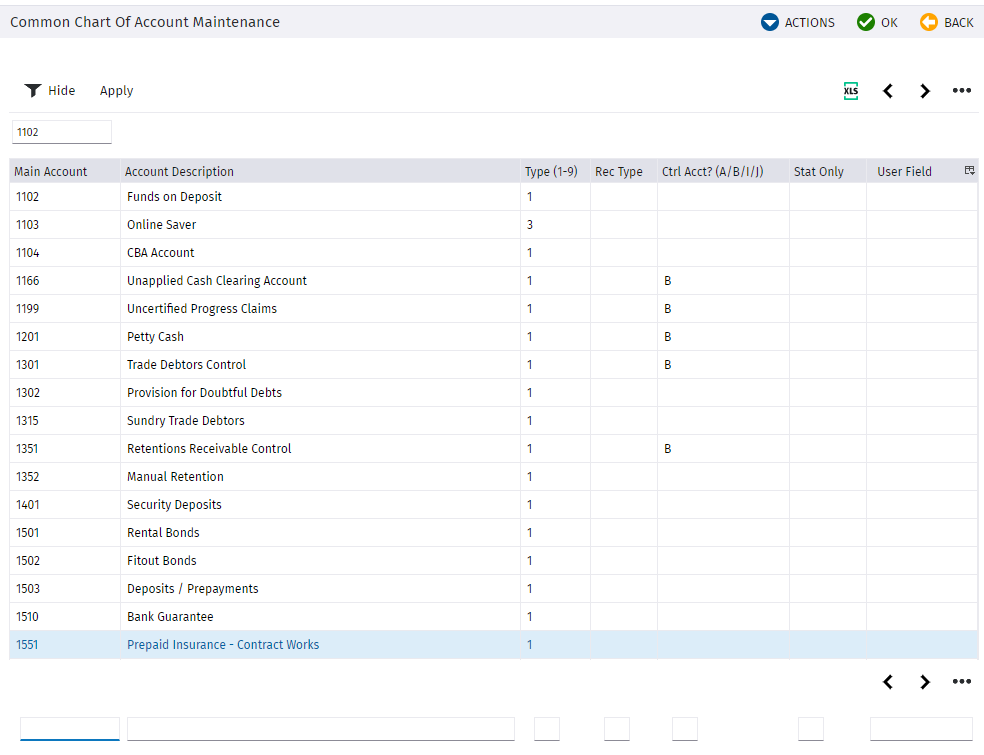This screenshot has height=755, width=984.
Task: Hide the filter row via the Hide button
Action: click(50, 90)
